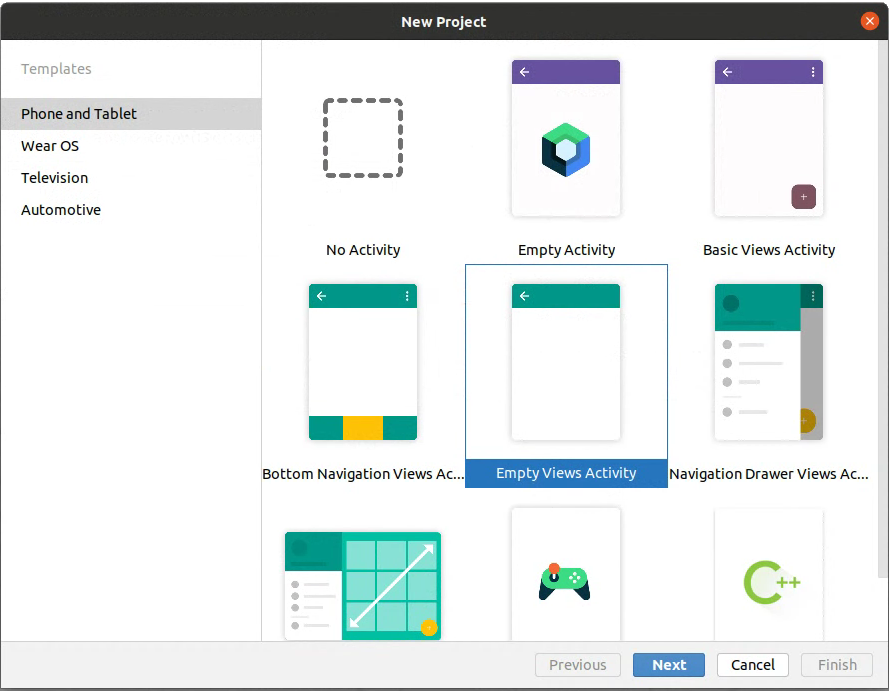Switch to Wear OS templates
This screenshot has width=889, height=691.
point(50,146)
